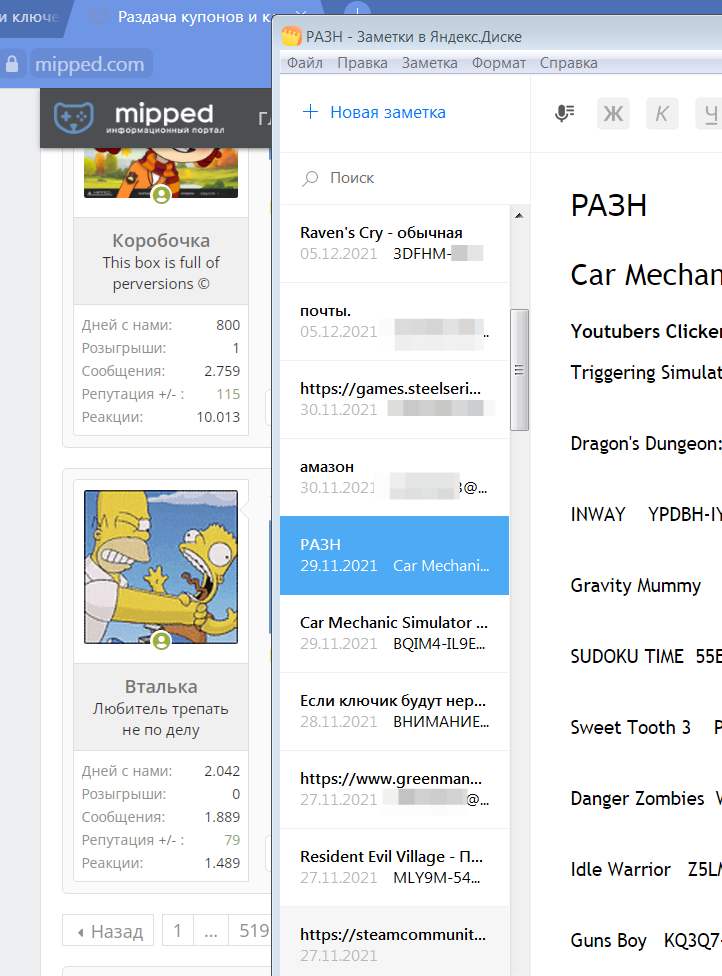Open the Формат menu
722x976 pixels.
click(x=499, y=63)
